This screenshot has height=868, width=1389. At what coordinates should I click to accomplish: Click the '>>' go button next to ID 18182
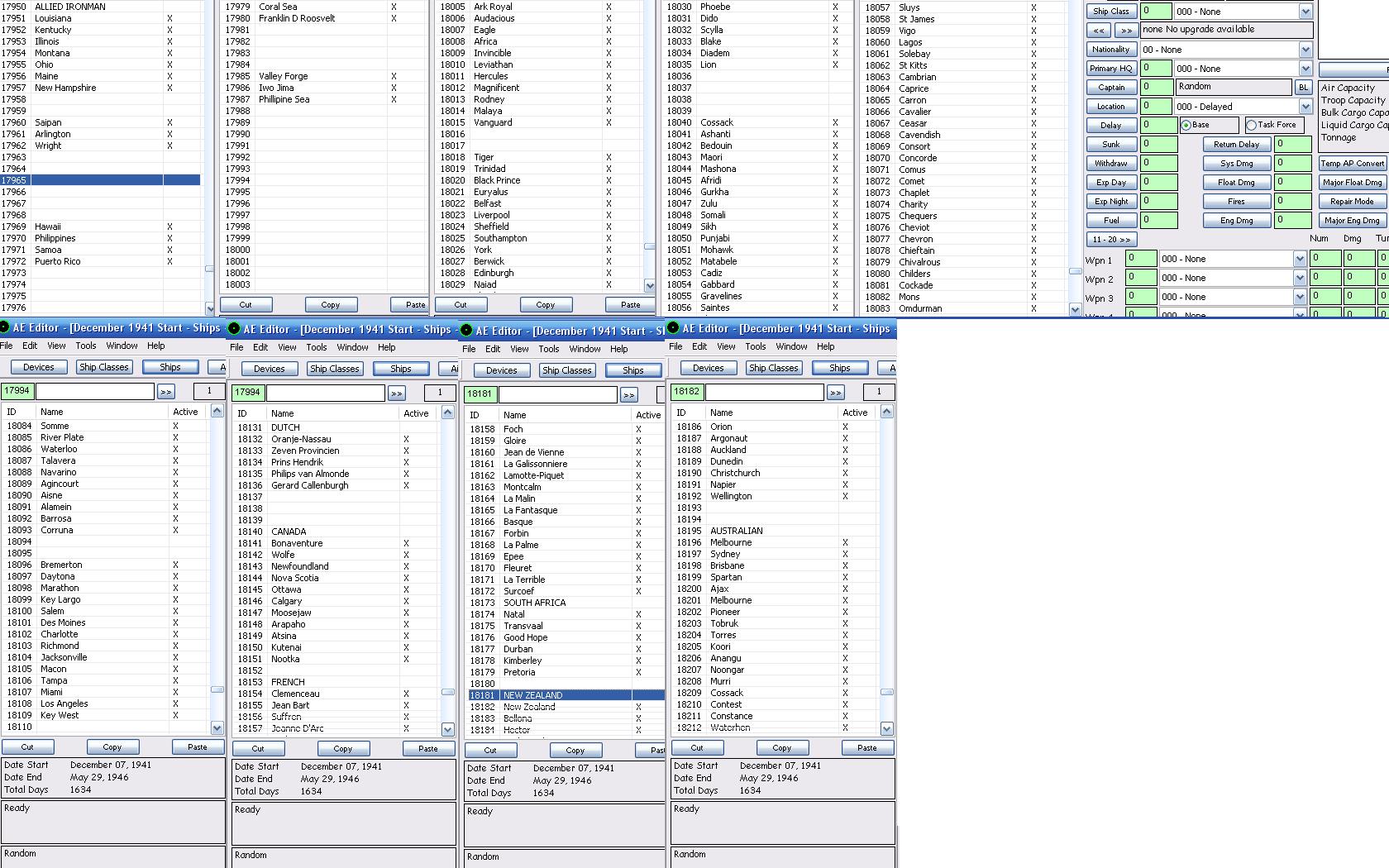click(x=836, y=393)
